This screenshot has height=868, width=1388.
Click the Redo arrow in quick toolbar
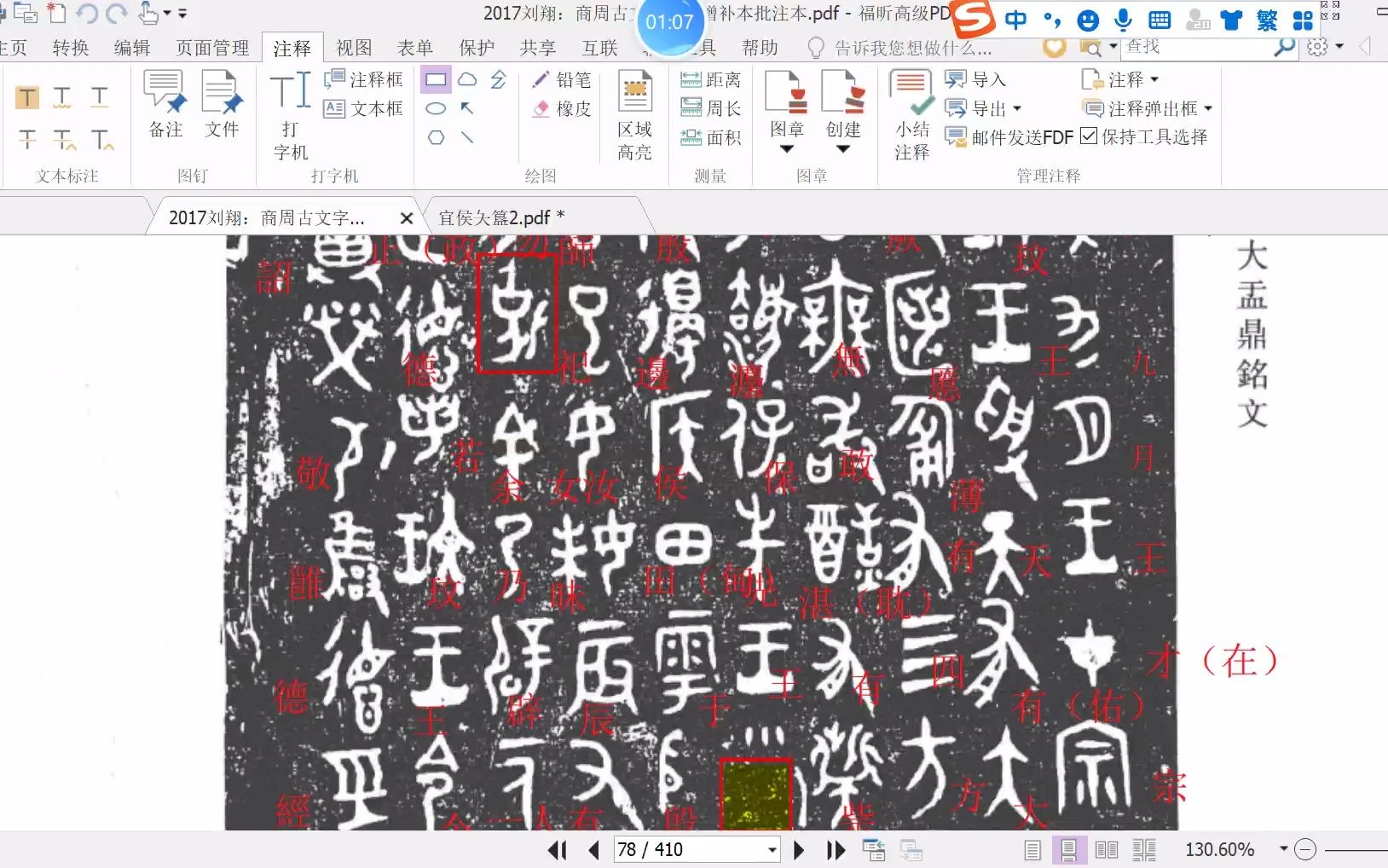[x=116, y=13]
